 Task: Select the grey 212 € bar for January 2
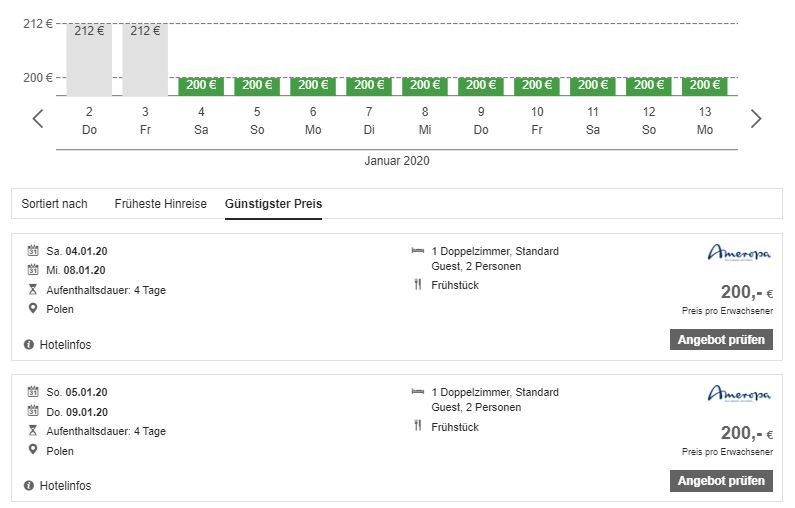[89, 58]
